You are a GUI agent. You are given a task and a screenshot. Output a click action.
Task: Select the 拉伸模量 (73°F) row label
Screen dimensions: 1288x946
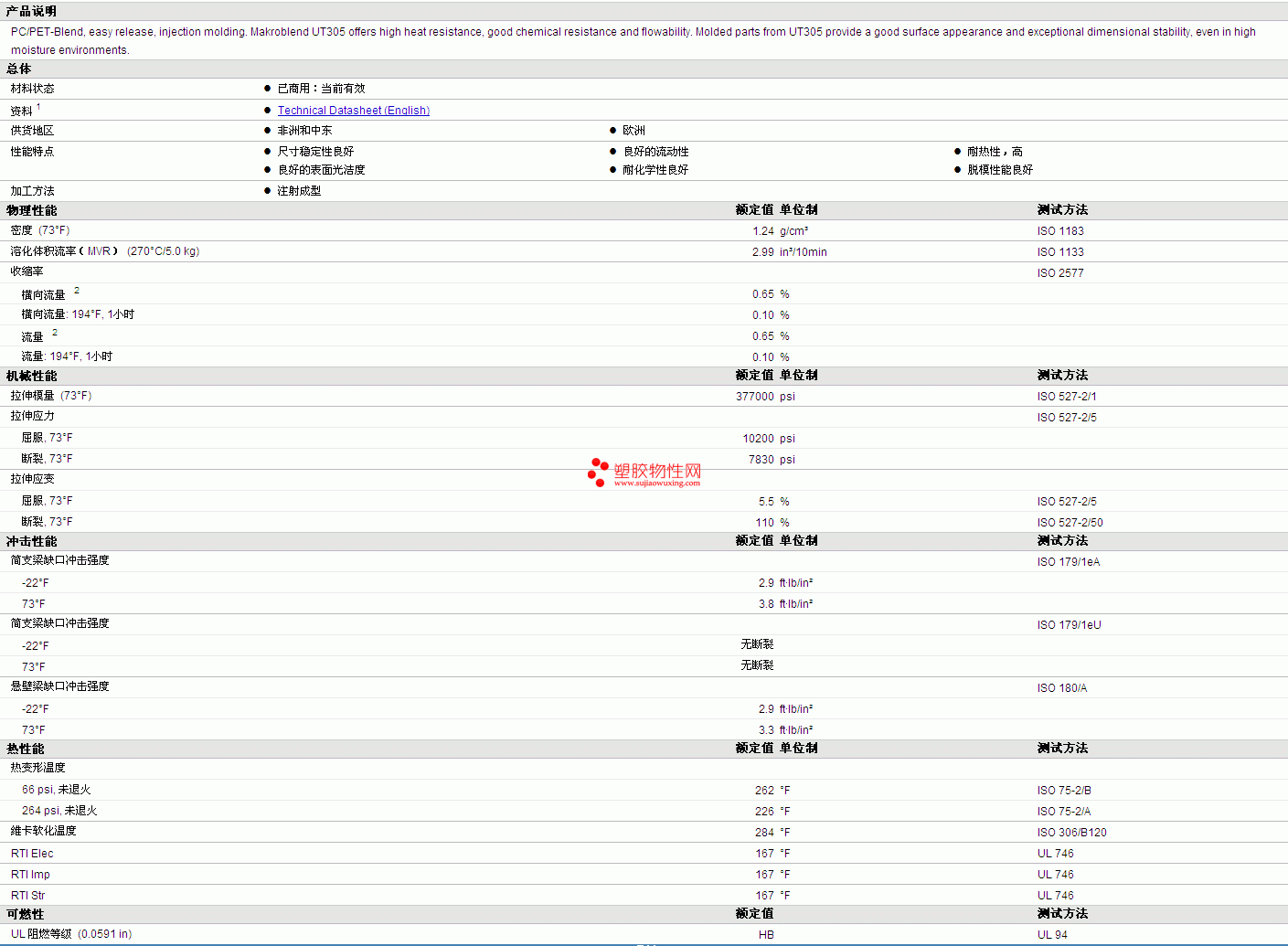pos(51,396)
